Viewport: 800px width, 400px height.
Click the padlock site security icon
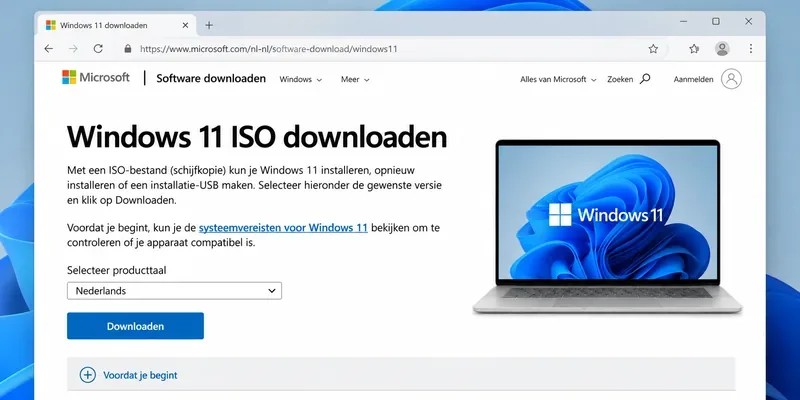[128, 49]
